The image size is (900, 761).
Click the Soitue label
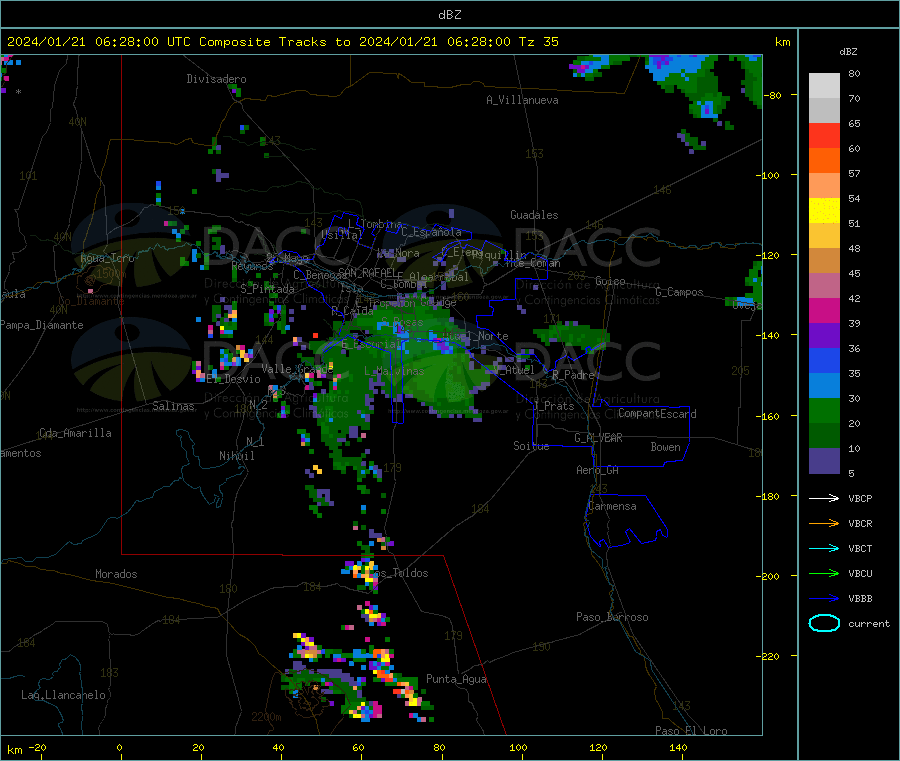point(531,446)
